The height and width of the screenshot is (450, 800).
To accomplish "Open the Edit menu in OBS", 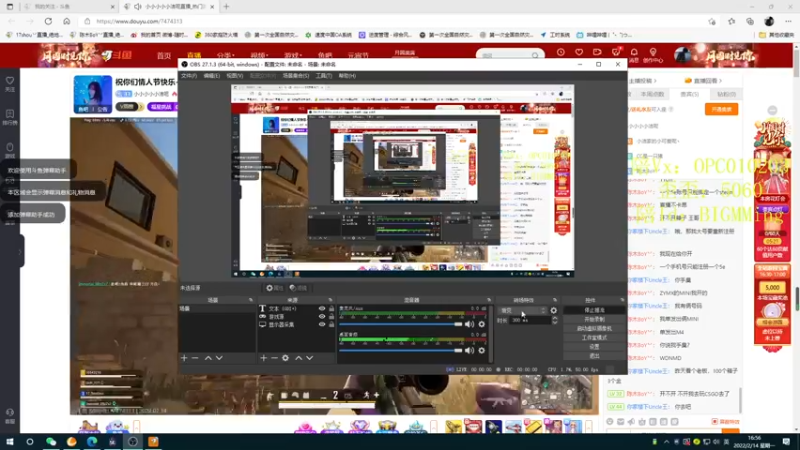I will [211, 76].
